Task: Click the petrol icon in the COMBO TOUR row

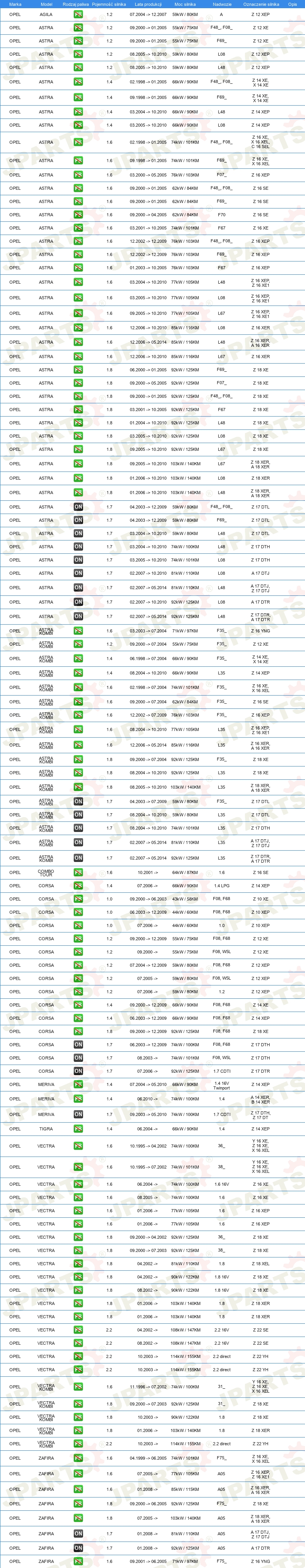Action: point(78,872)
